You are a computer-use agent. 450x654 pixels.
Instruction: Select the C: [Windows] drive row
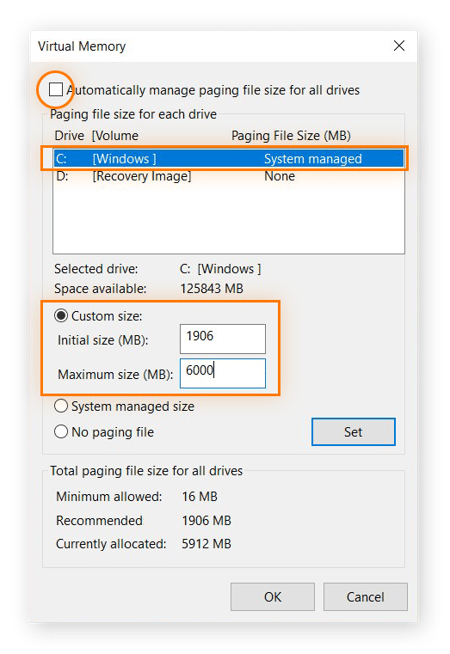229,158
